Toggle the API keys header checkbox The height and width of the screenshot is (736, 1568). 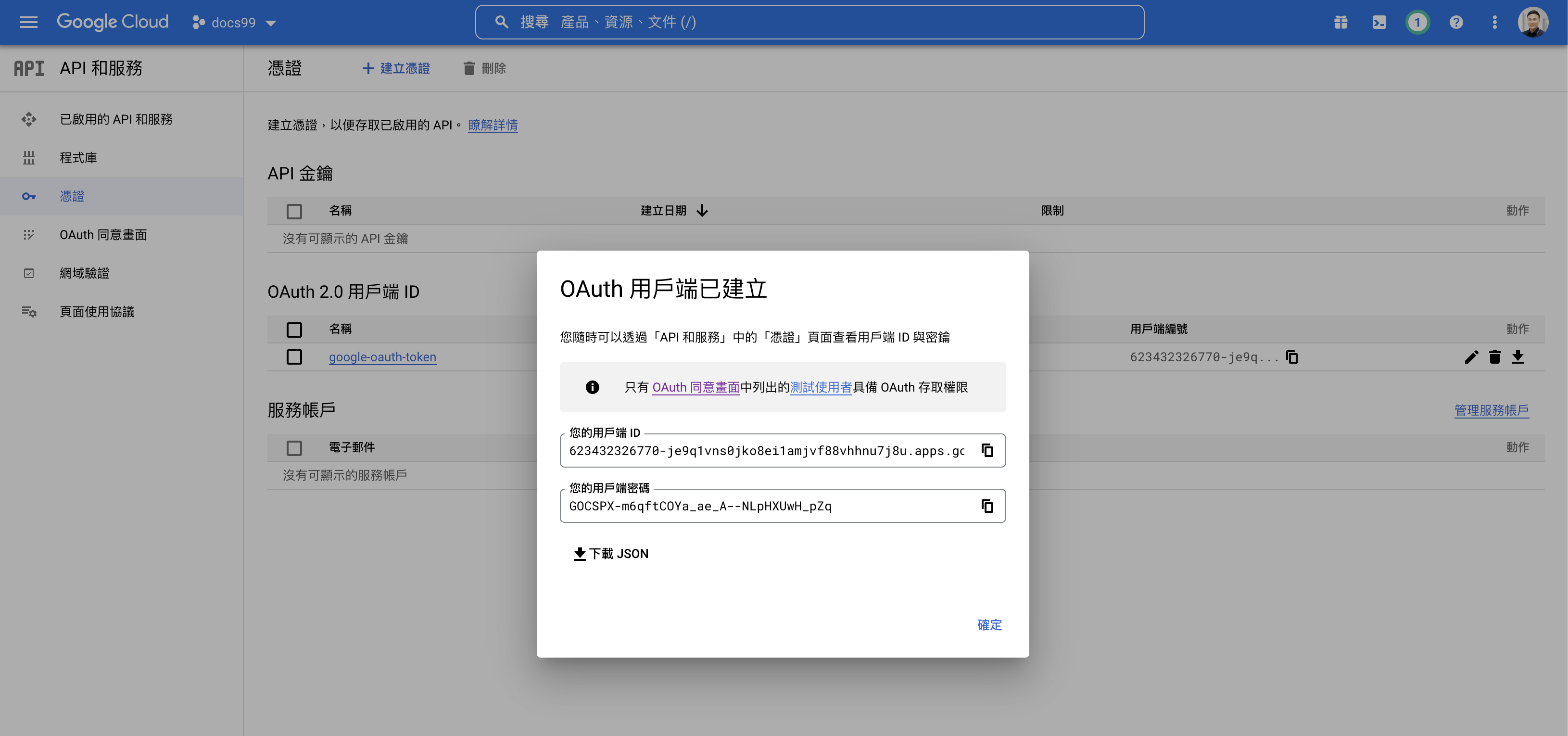pos(294,211)
